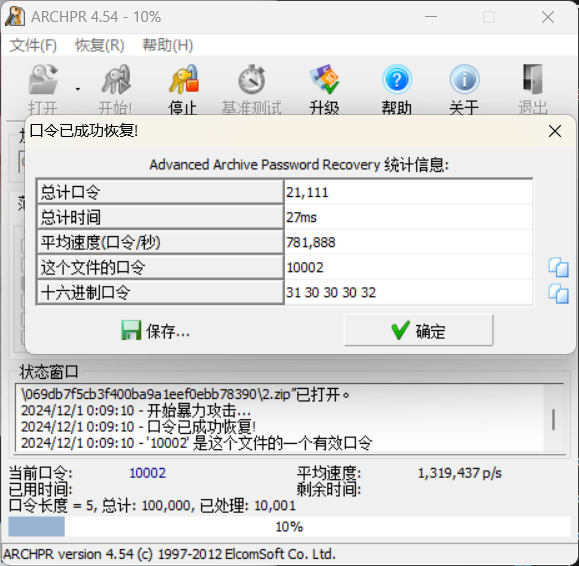The height and width of the screenshot is (566, 579).
Task: Copy the hex password icon
Action: tap(558, 294)
